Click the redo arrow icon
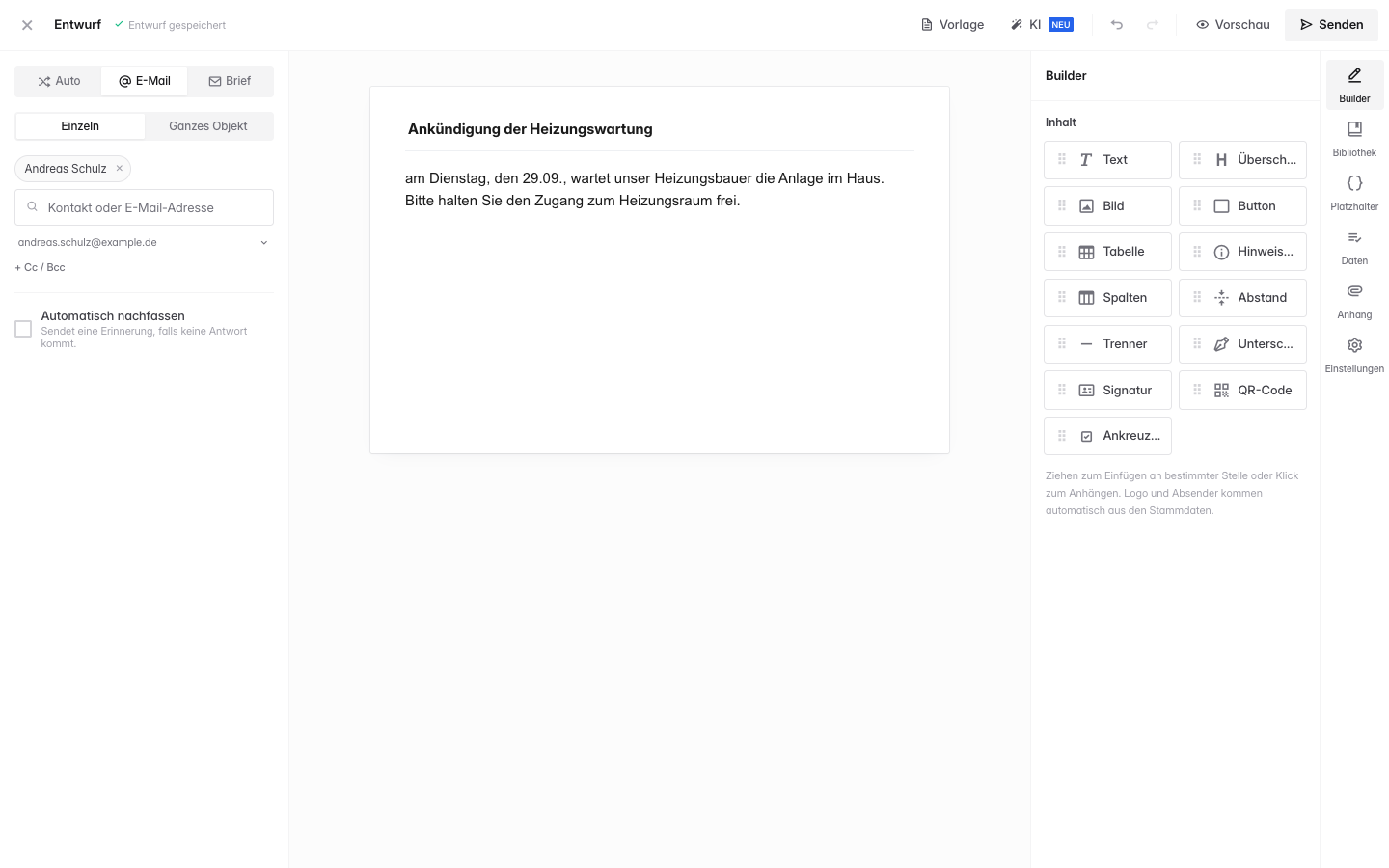1389x868 pixels. pos(1153,25)
